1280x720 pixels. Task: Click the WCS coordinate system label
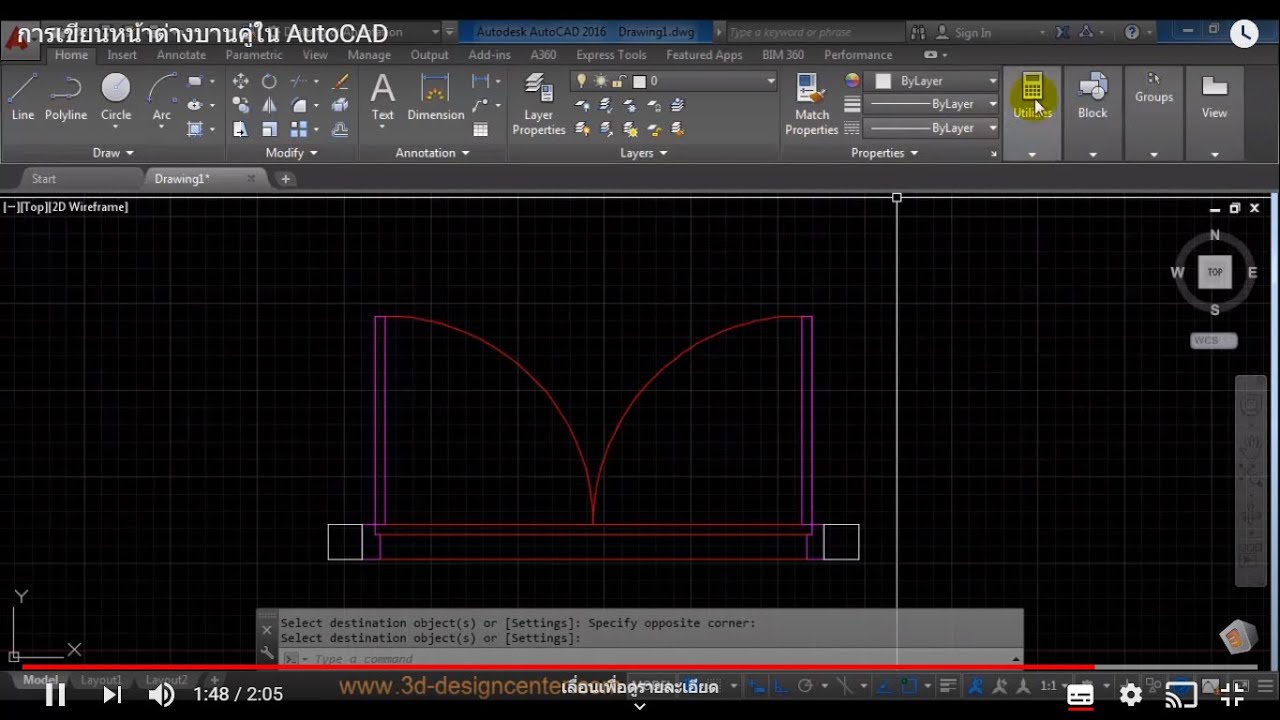pos(1214,340)
